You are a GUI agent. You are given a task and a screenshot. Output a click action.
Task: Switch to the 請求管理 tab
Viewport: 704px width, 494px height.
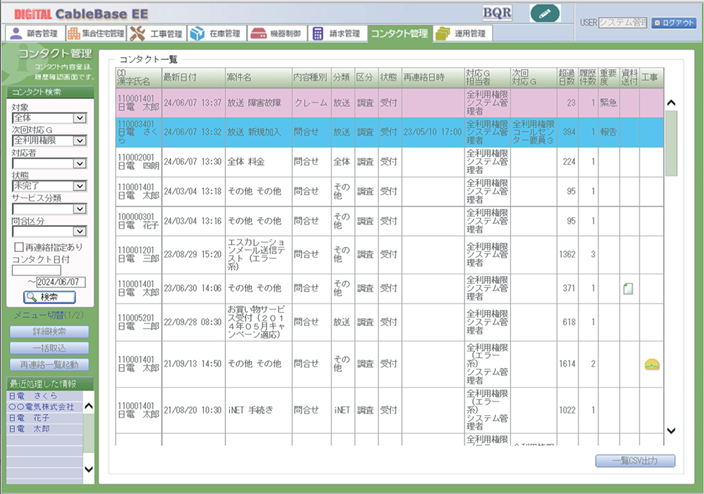click(x=336, y=34)
